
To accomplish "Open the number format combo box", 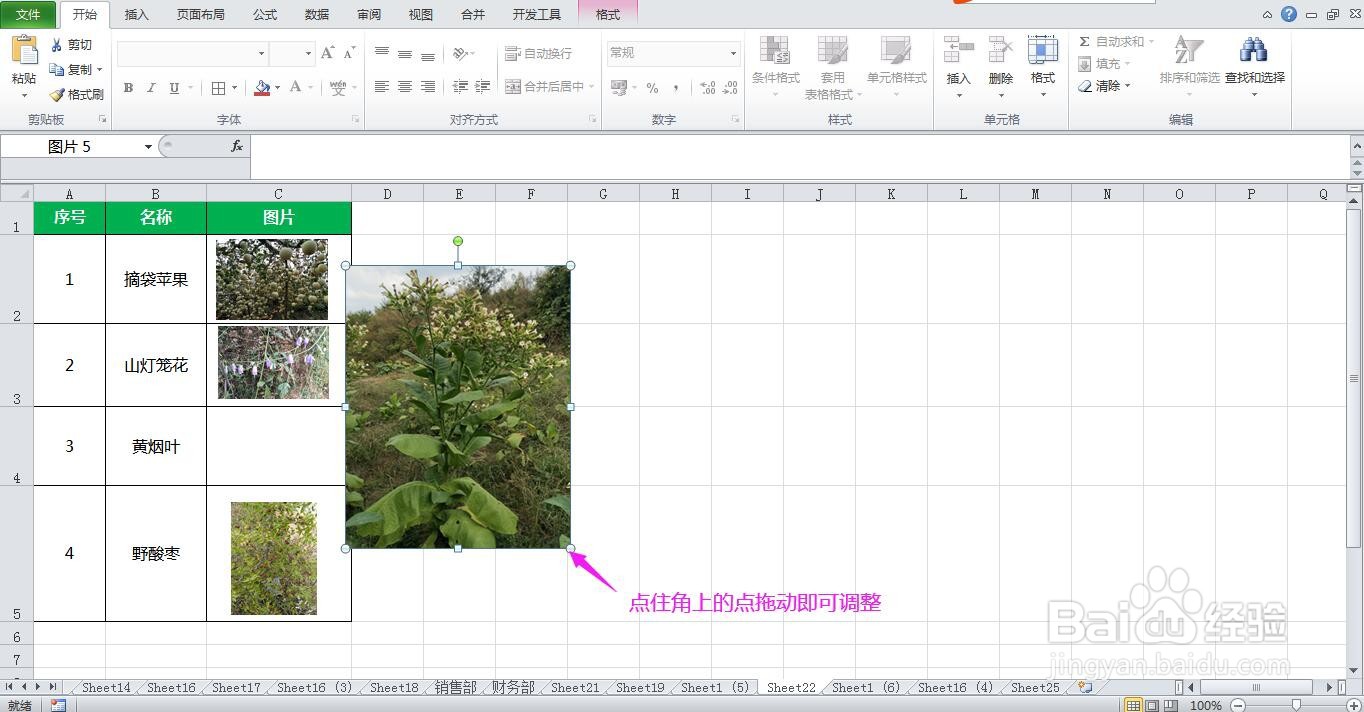I will [x=672, y=52].
